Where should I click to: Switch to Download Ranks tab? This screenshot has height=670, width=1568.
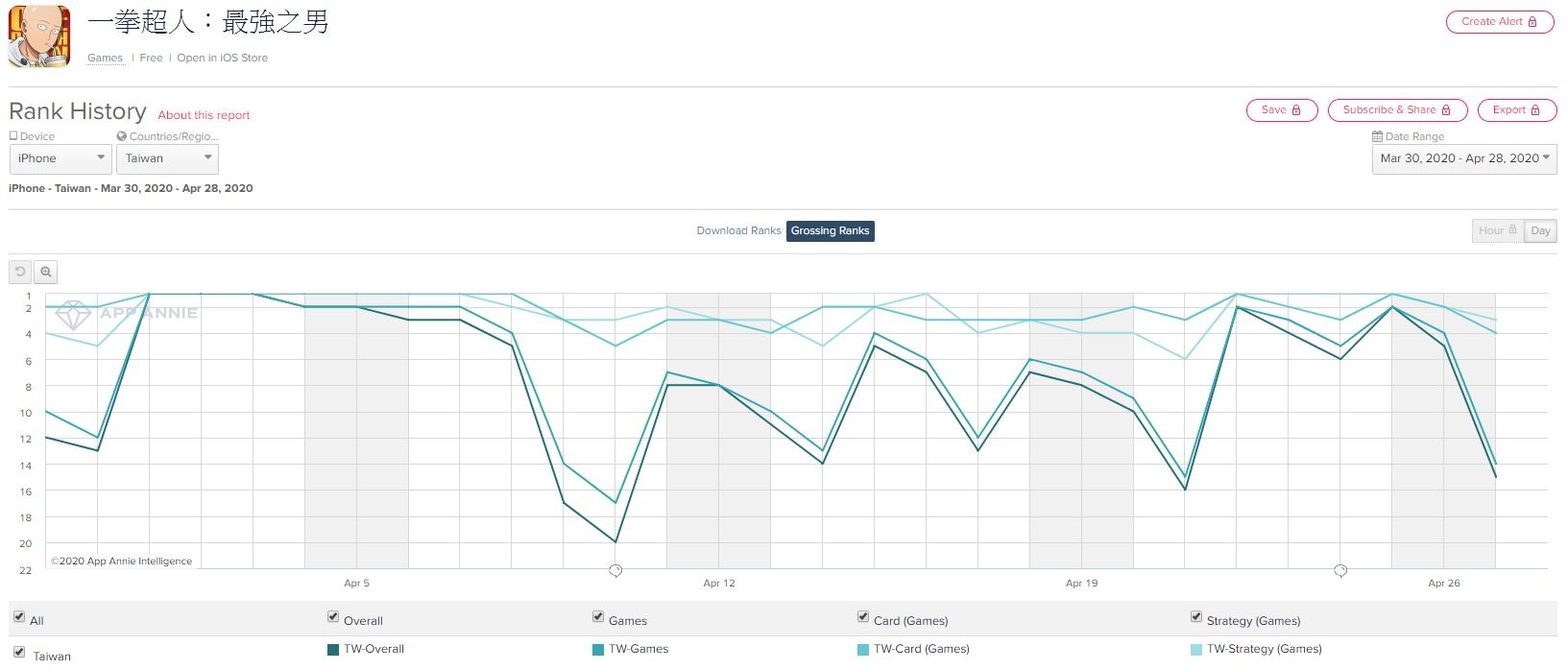(x=738, y=231)
